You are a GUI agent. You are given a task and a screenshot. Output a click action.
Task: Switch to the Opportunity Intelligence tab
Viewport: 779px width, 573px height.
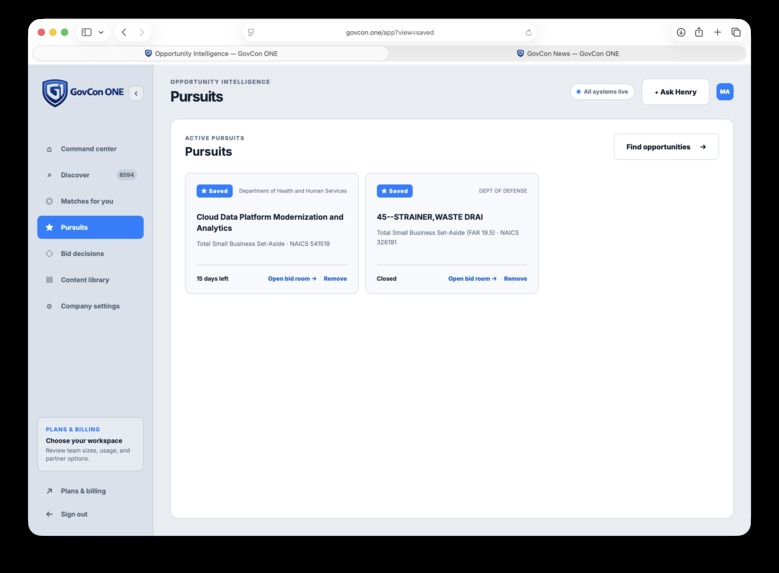pos(211,54)
